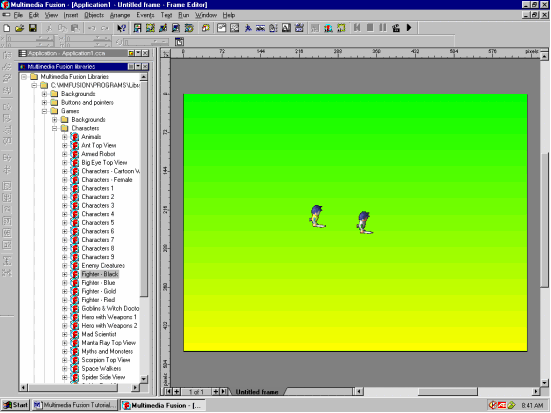The image size is (551, 413).
Task: Run the application with the Play arrow
Action: [x=409, y=28]
